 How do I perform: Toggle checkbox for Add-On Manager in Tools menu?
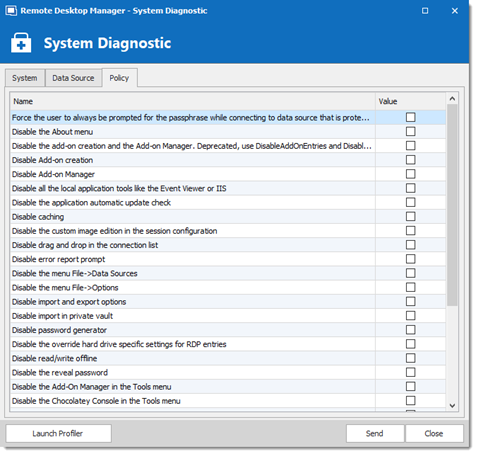411,386
